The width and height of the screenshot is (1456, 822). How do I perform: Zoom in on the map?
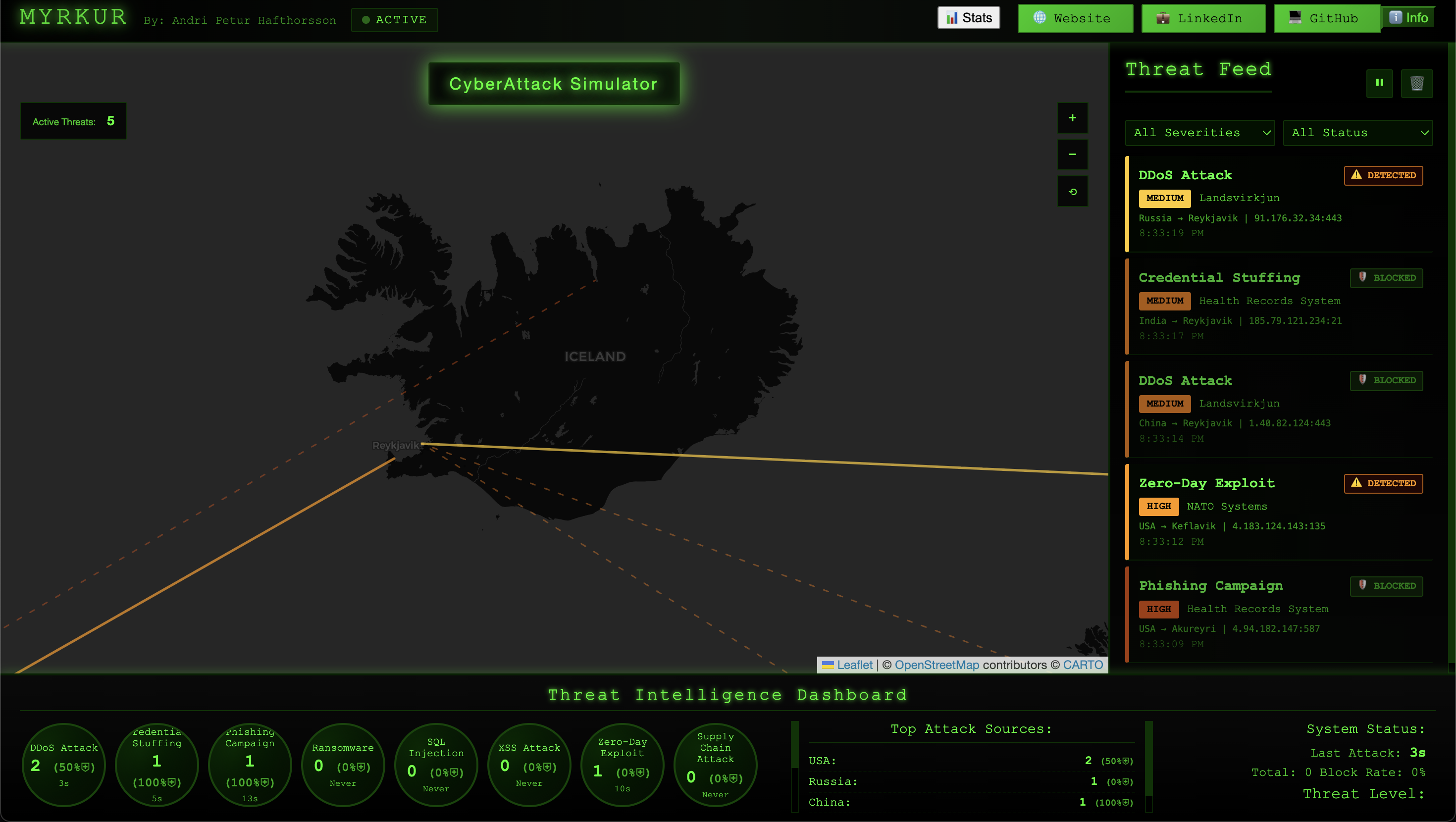[x=1072, y=118]
